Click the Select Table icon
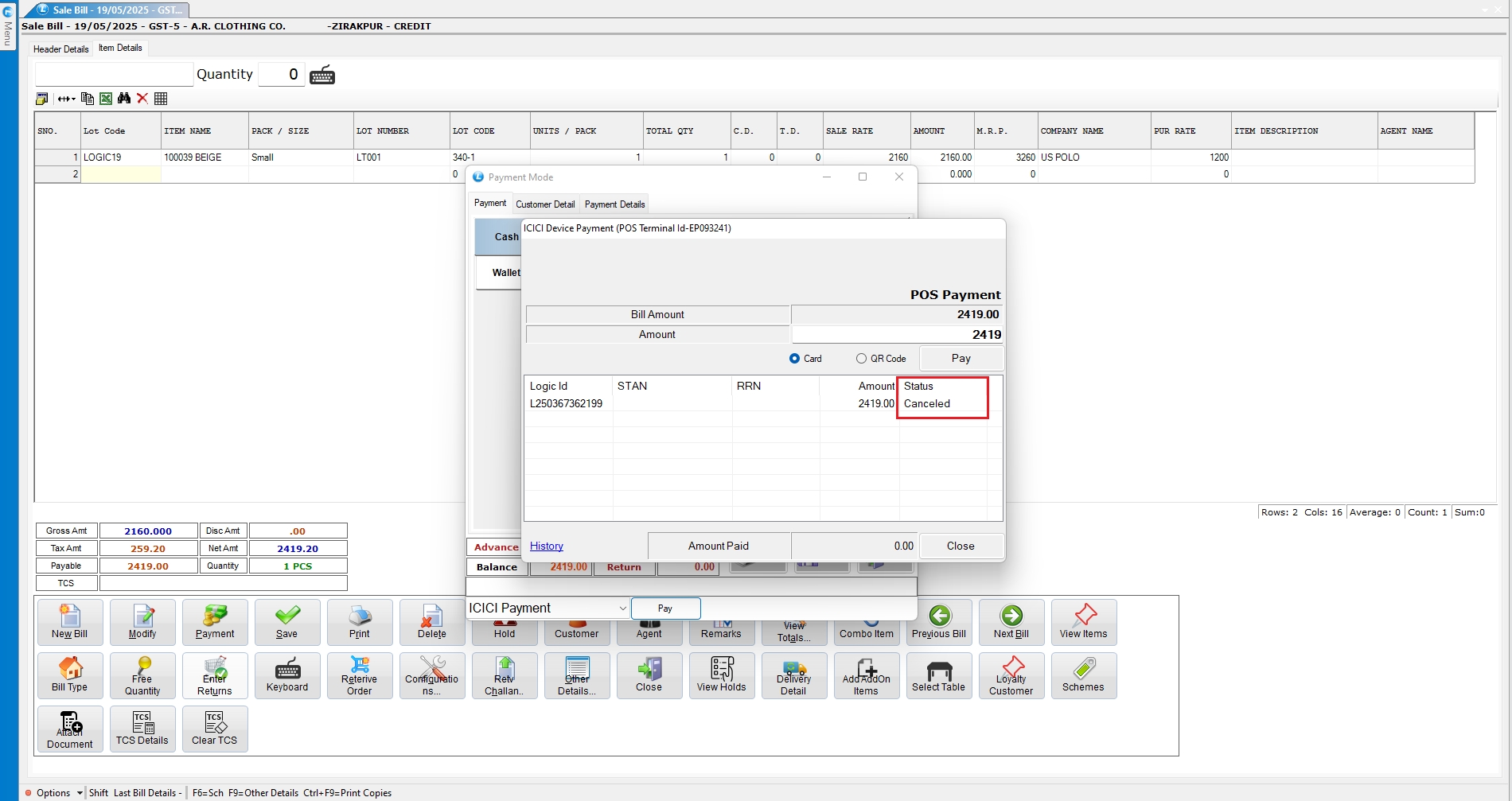1512x801 pixels. pos(938,675)
